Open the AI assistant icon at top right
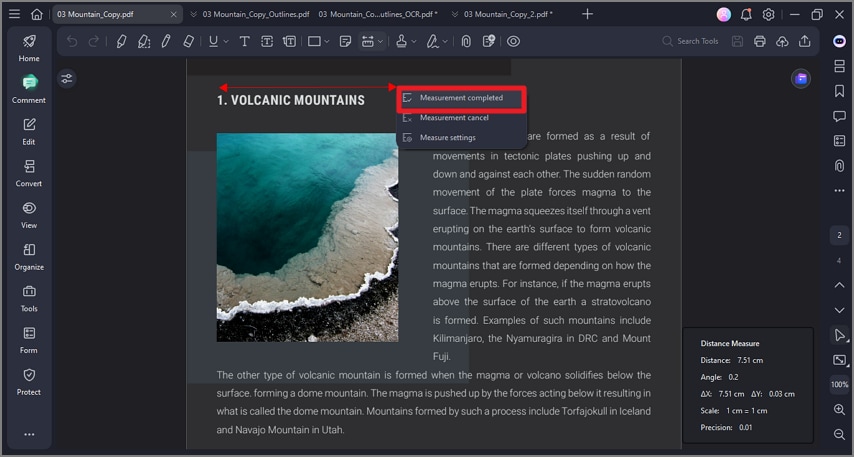Viewport: 854px width, 457px height. (x=839, y=41)
